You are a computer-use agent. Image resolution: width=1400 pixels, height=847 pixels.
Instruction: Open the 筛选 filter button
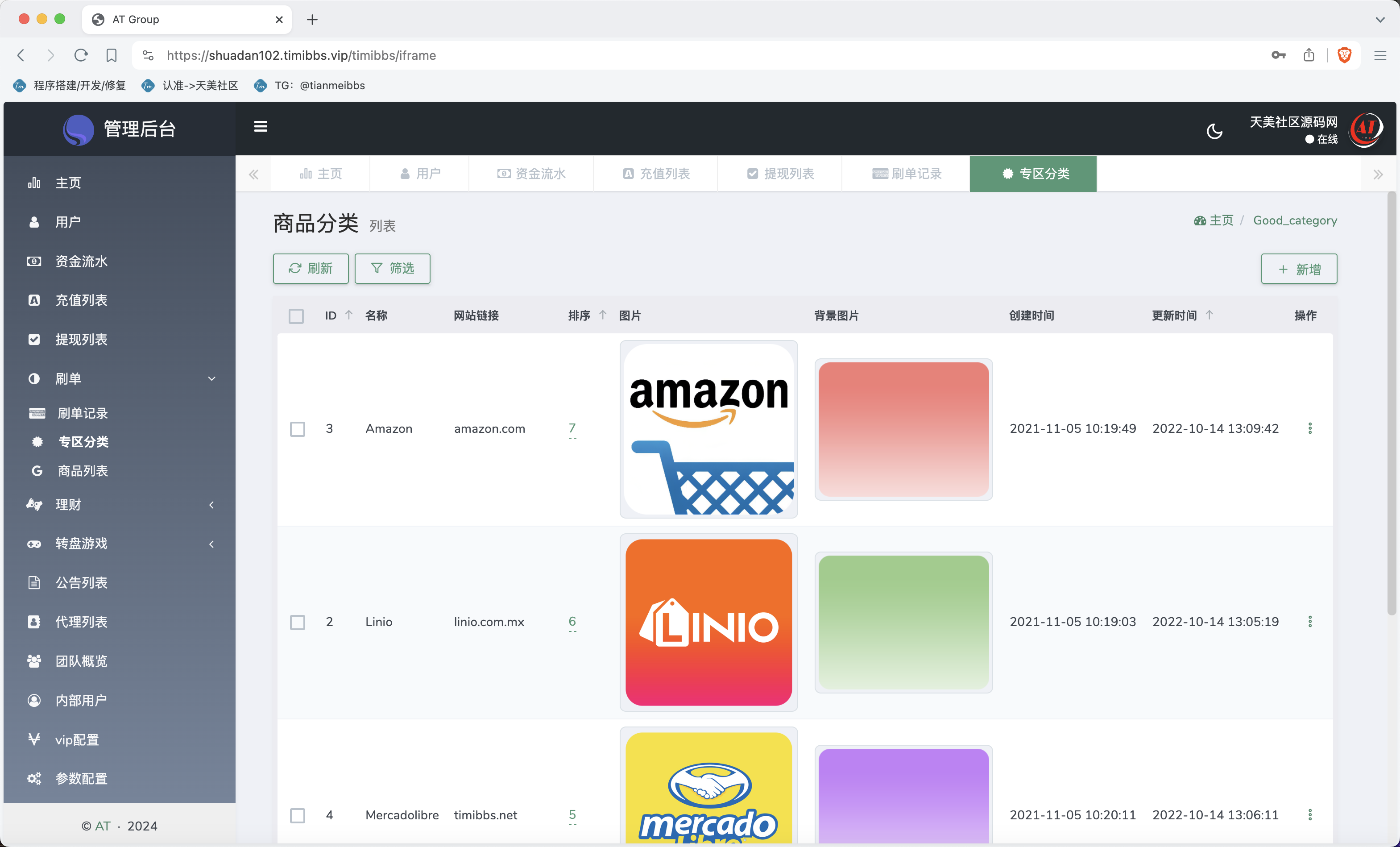pos(392,268)
